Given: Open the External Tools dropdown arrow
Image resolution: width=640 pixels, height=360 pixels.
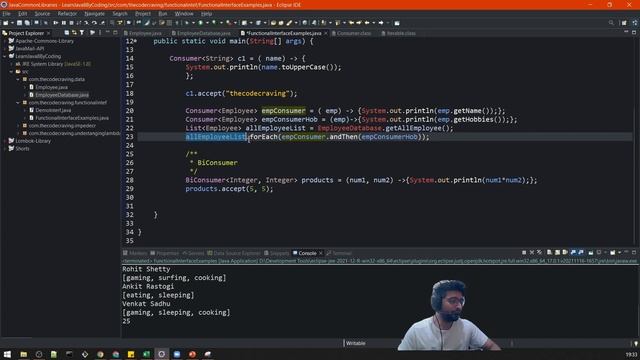Looking at the screenshot, I should [235, 23].
